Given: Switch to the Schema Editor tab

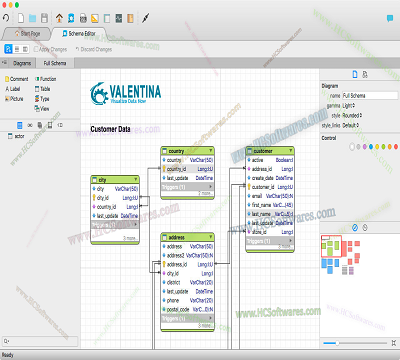Looking at the screenshot, I should pos(79,34).
